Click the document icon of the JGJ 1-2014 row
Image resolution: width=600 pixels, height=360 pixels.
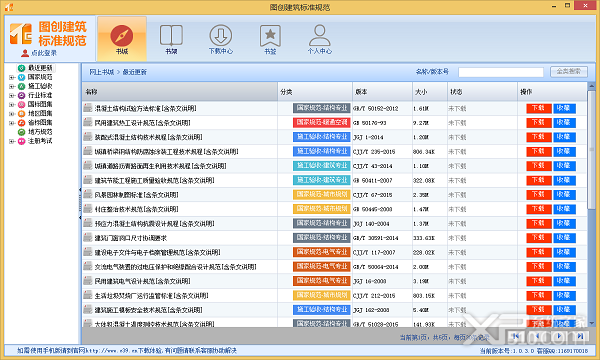[x=88, y=137]
